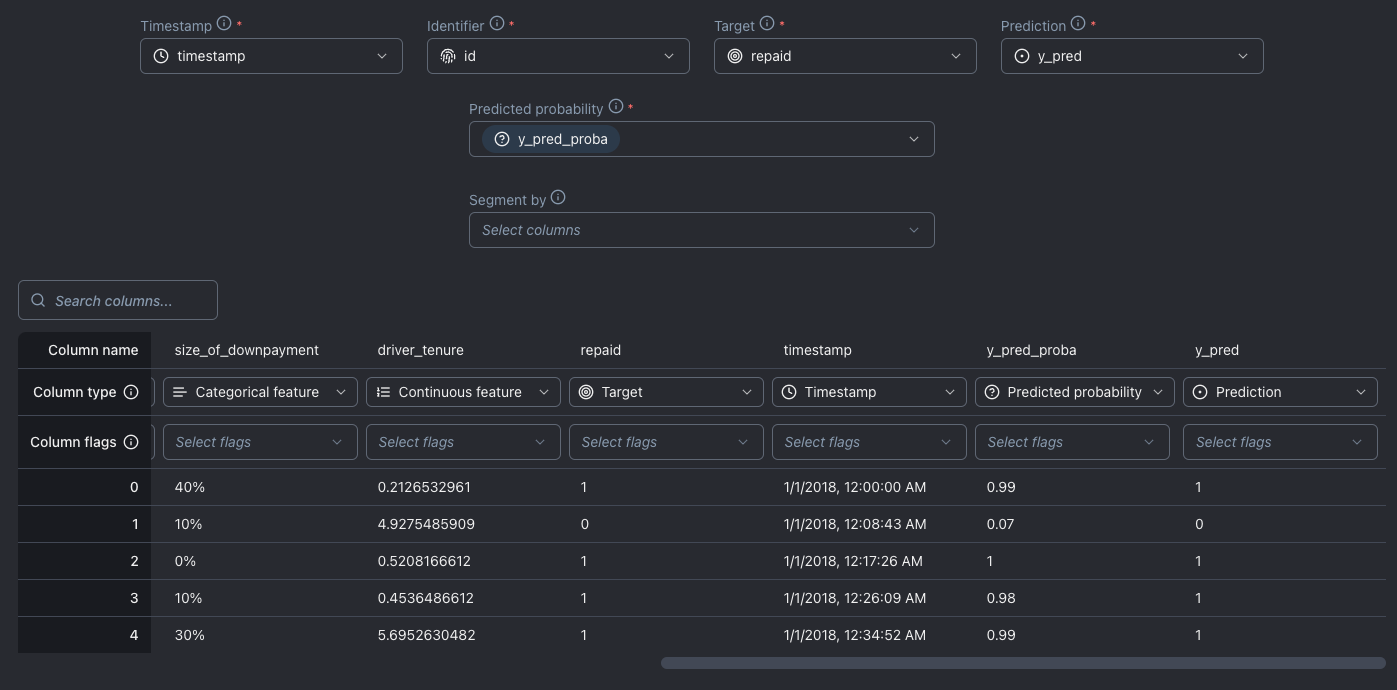The image size is (1397, 690).
Task: Click info icon next to Target label
Action: tap(767, 24)
